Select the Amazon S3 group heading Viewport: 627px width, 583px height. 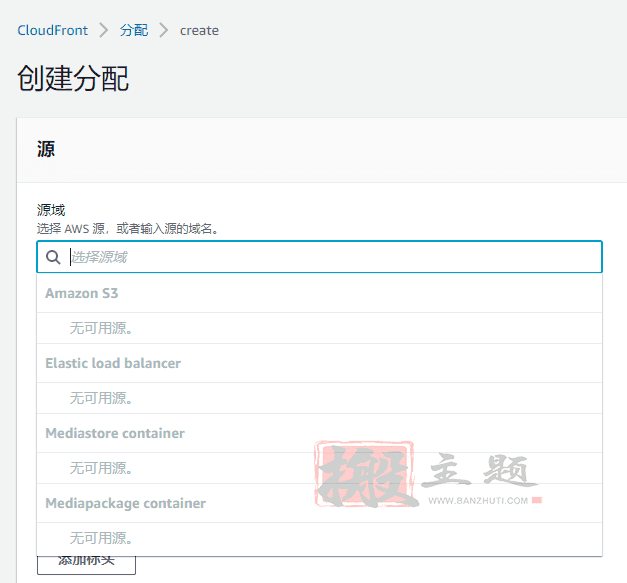[x=82, y=293]
